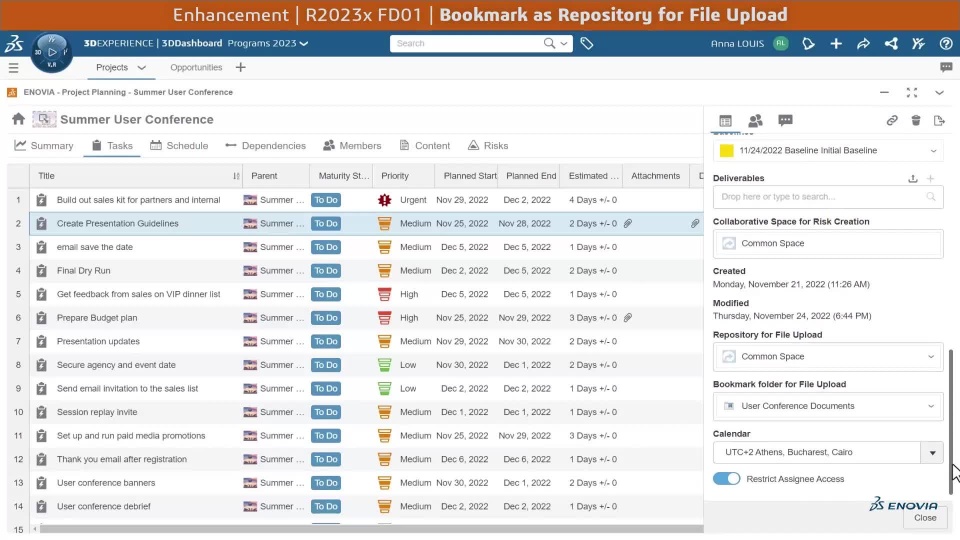Open the properties table icon in side panel

pyautogui.click(x=726, y=121)
